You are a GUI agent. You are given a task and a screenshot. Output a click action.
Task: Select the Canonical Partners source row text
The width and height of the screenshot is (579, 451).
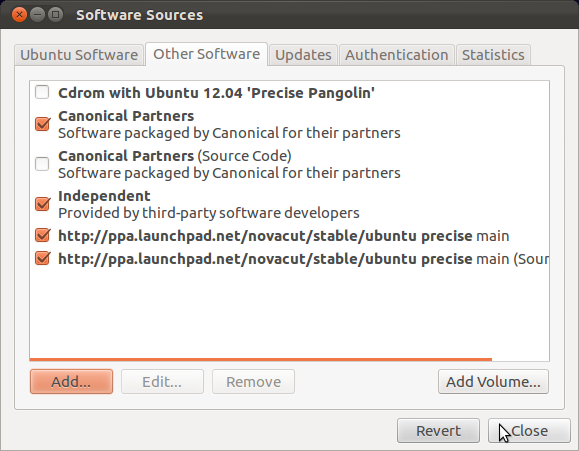pos(229,124)
